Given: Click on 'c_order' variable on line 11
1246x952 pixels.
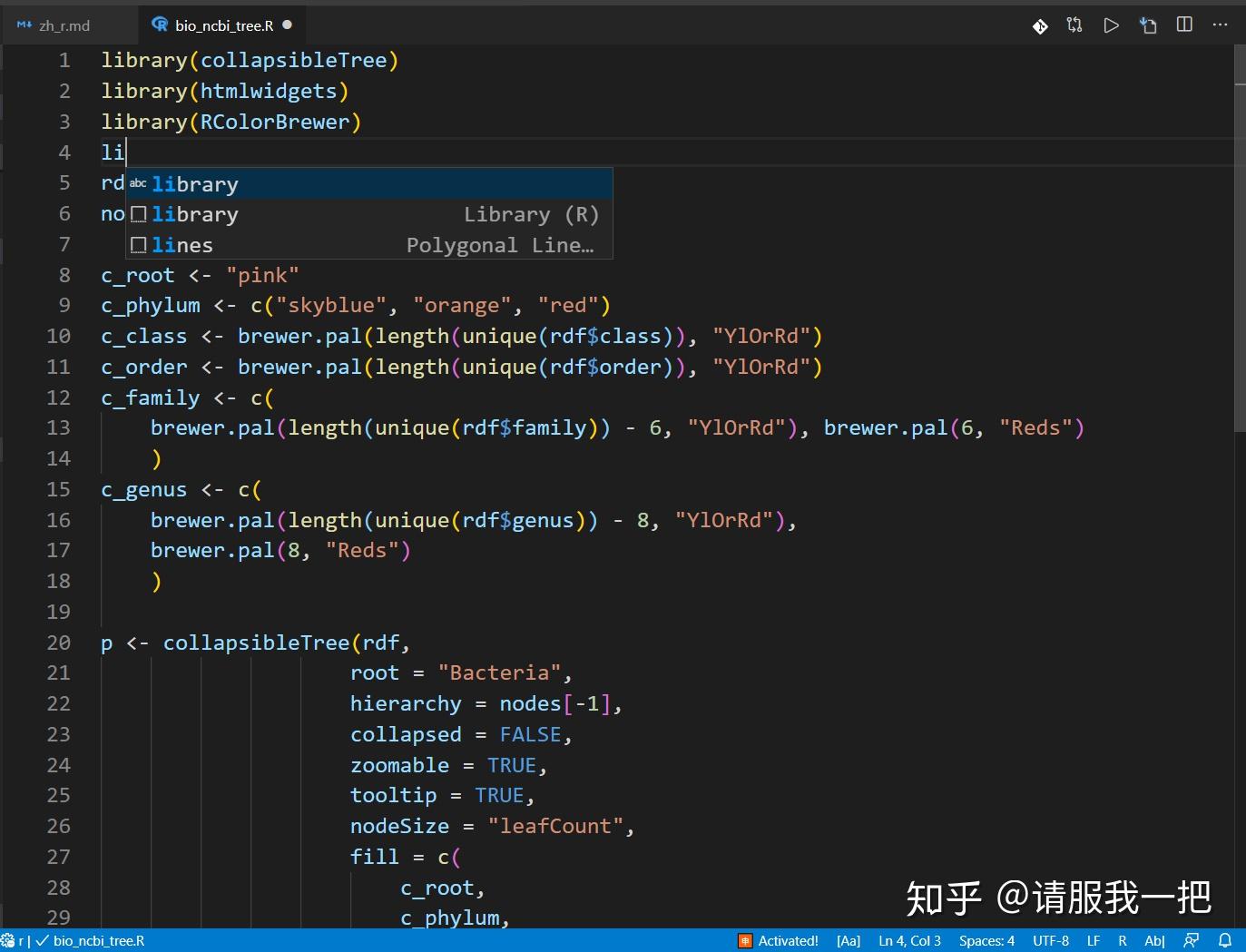Looking at the screenshot, I should pos(144,368).
